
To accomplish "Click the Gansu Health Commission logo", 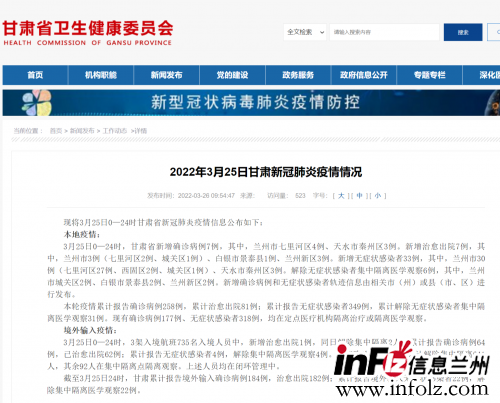I will pos(88,33).
